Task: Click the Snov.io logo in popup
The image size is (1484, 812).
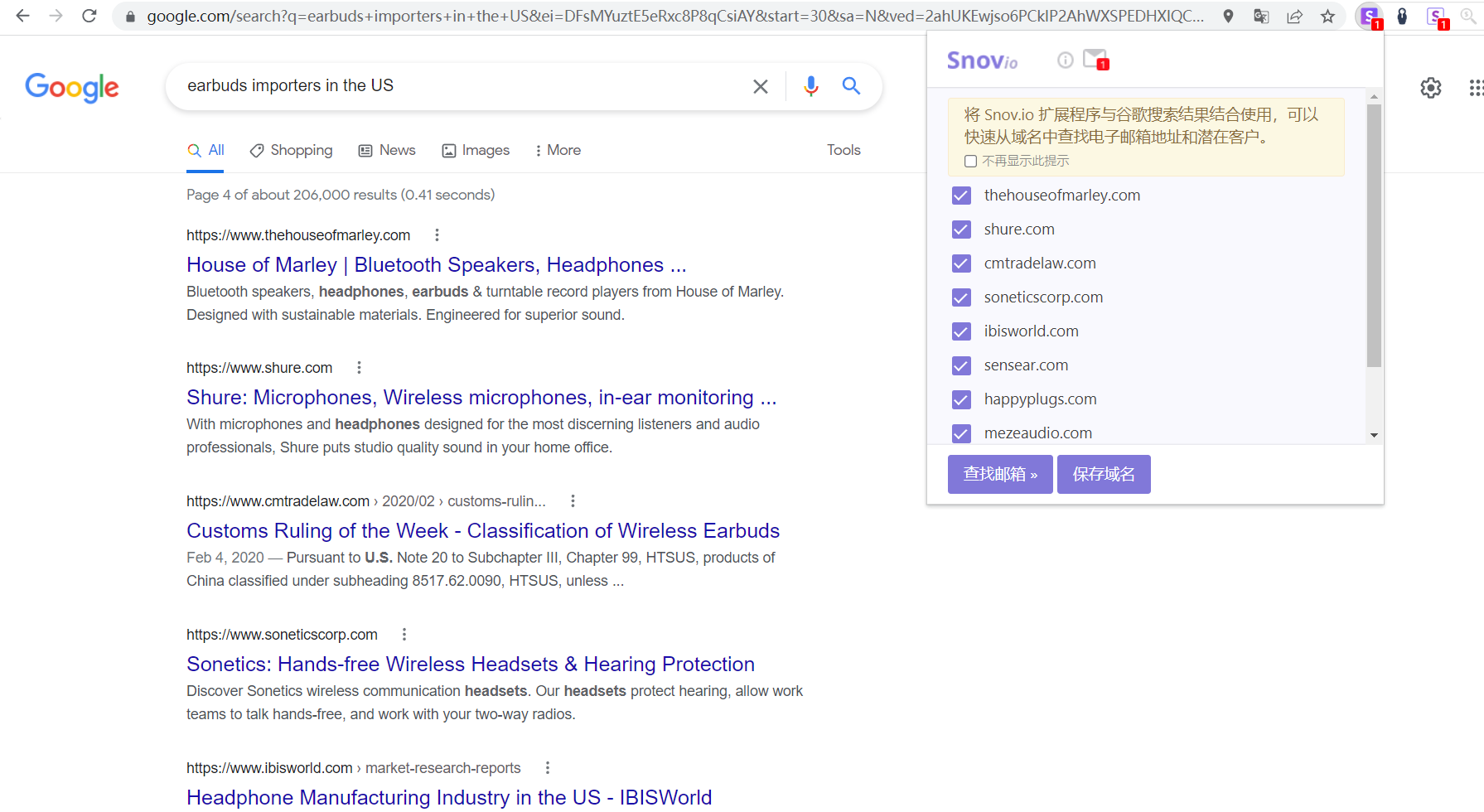Action: [x=982, y=60]
